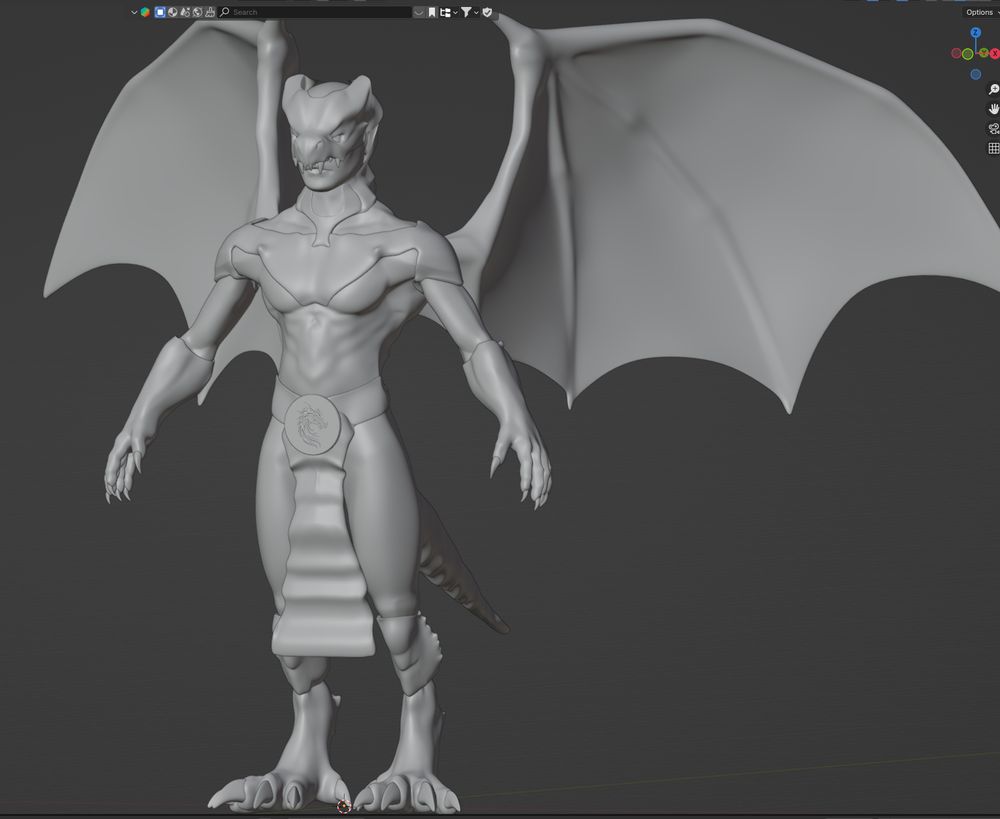Click the shield checkmark icon
Image resolution: width=1000 pixels, height=819 pixels.
tap(487, 12)
